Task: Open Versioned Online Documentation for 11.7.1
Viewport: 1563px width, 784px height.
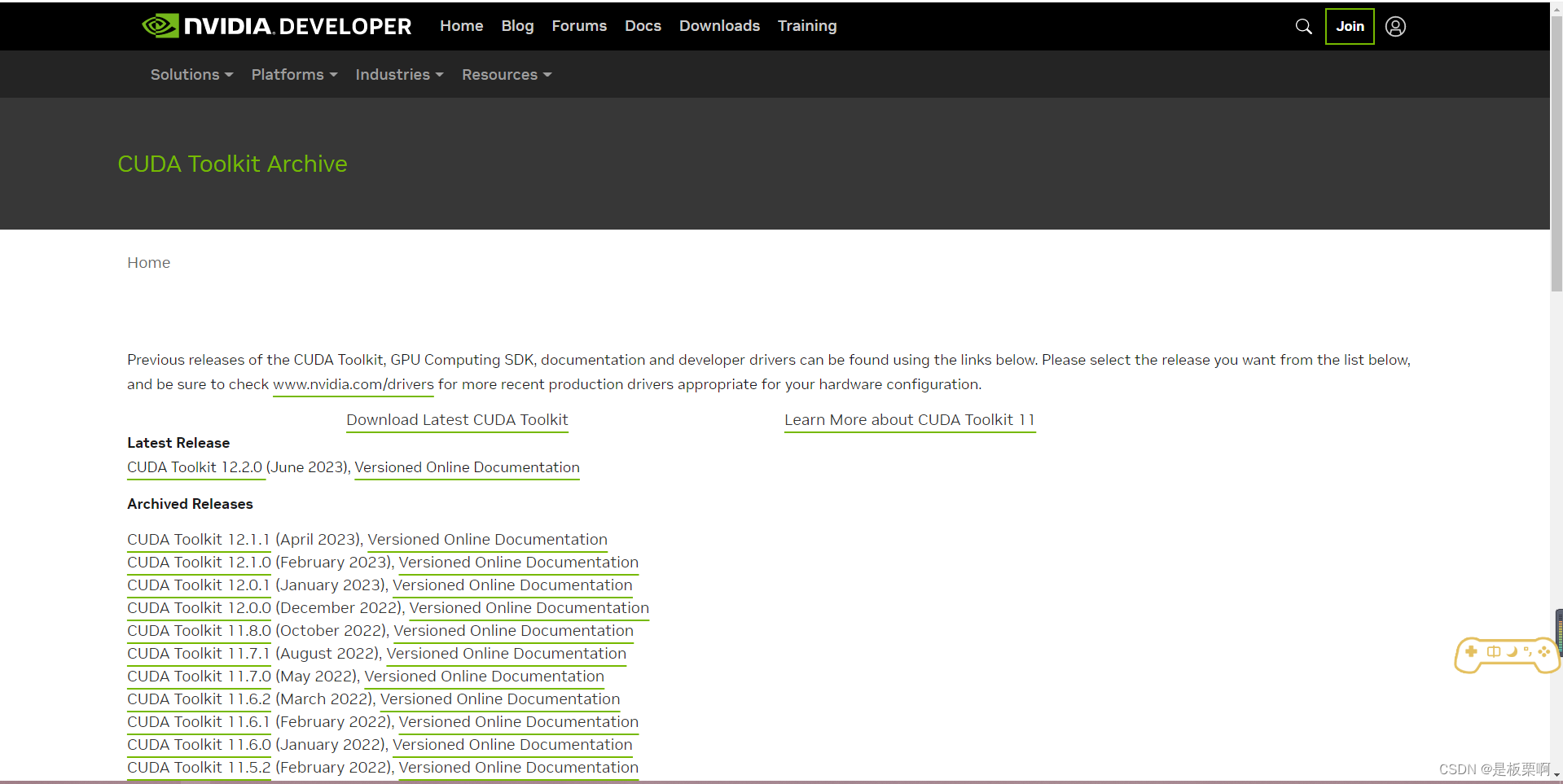Action: [506, 654]
